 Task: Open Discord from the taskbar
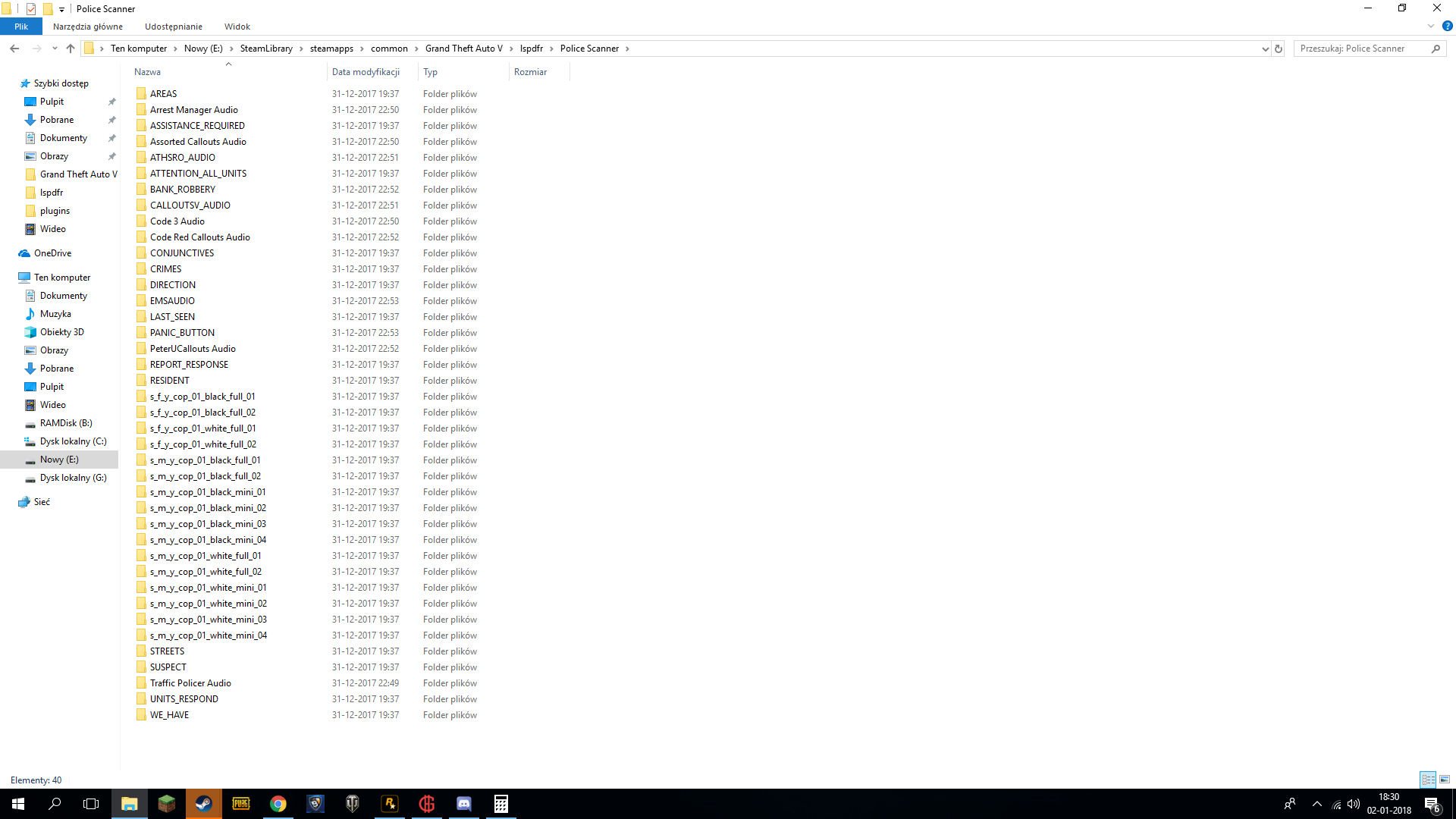click(464, 804)
